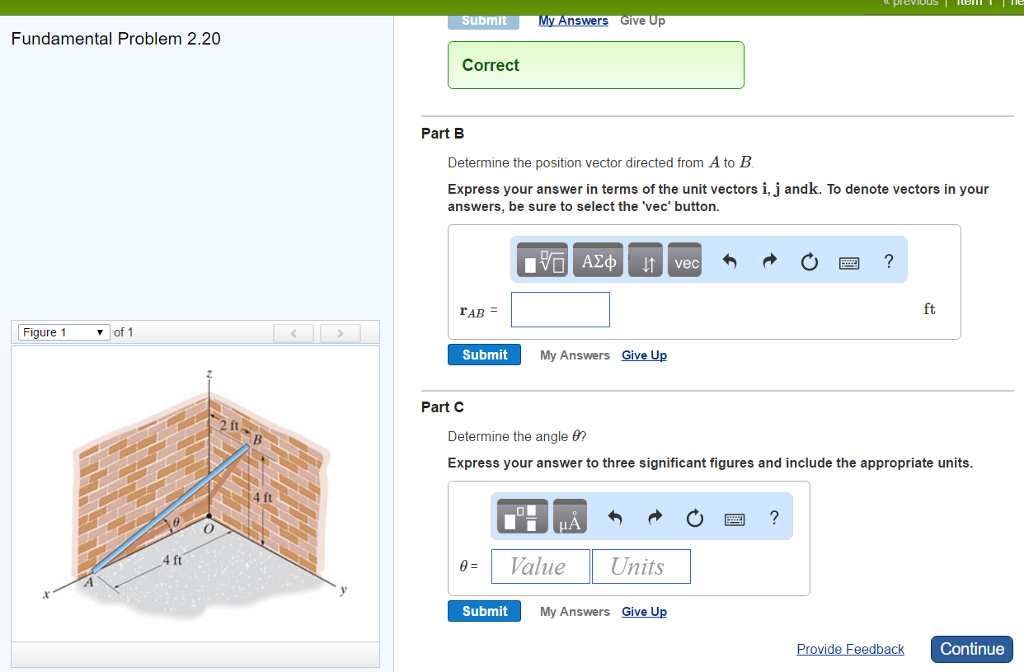The image size is (1024, 672).
Task: Click the subscript/superscript arrows tool
Action: pos(645,260)
